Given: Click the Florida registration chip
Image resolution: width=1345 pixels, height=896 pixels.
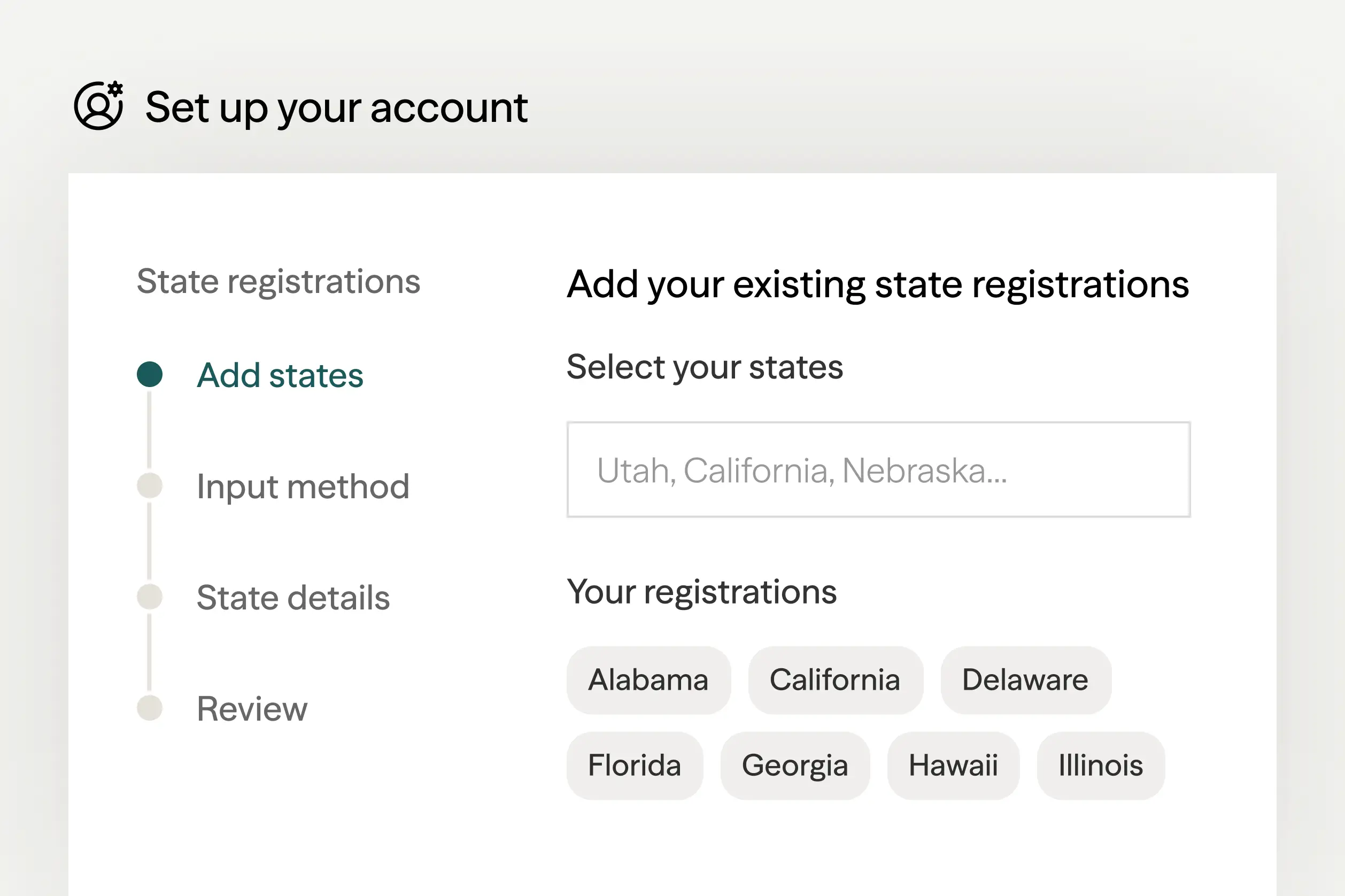Looking at the screenshot, I should pos(635,766).
